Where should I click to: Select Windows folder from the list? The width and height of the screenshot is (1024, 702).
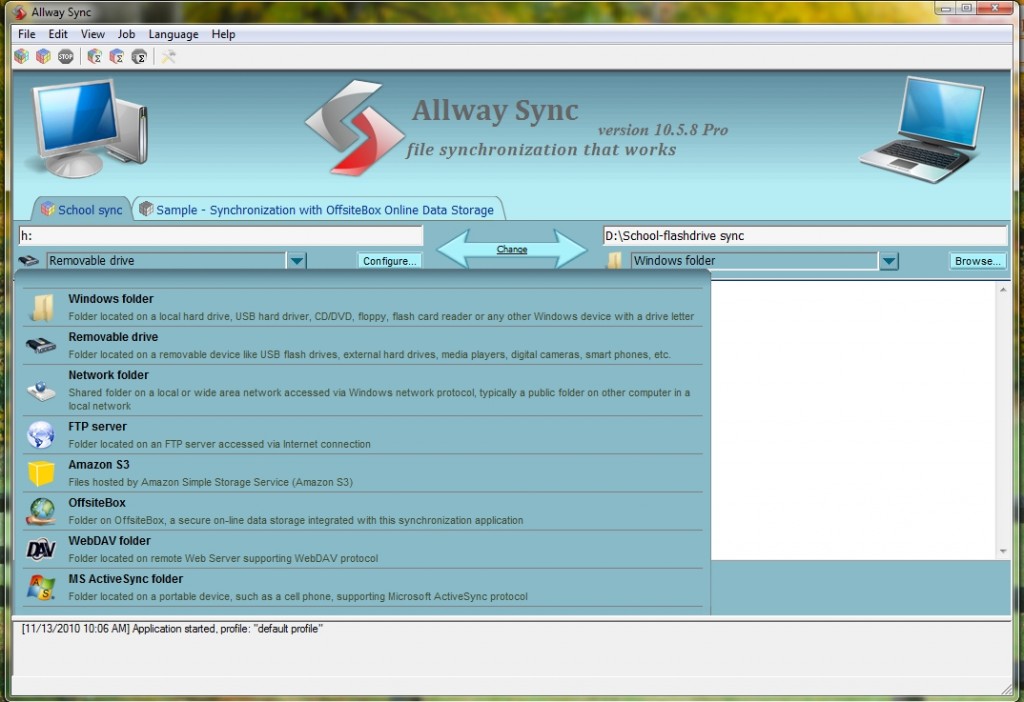pyautogui.click(x=362, y=307)
